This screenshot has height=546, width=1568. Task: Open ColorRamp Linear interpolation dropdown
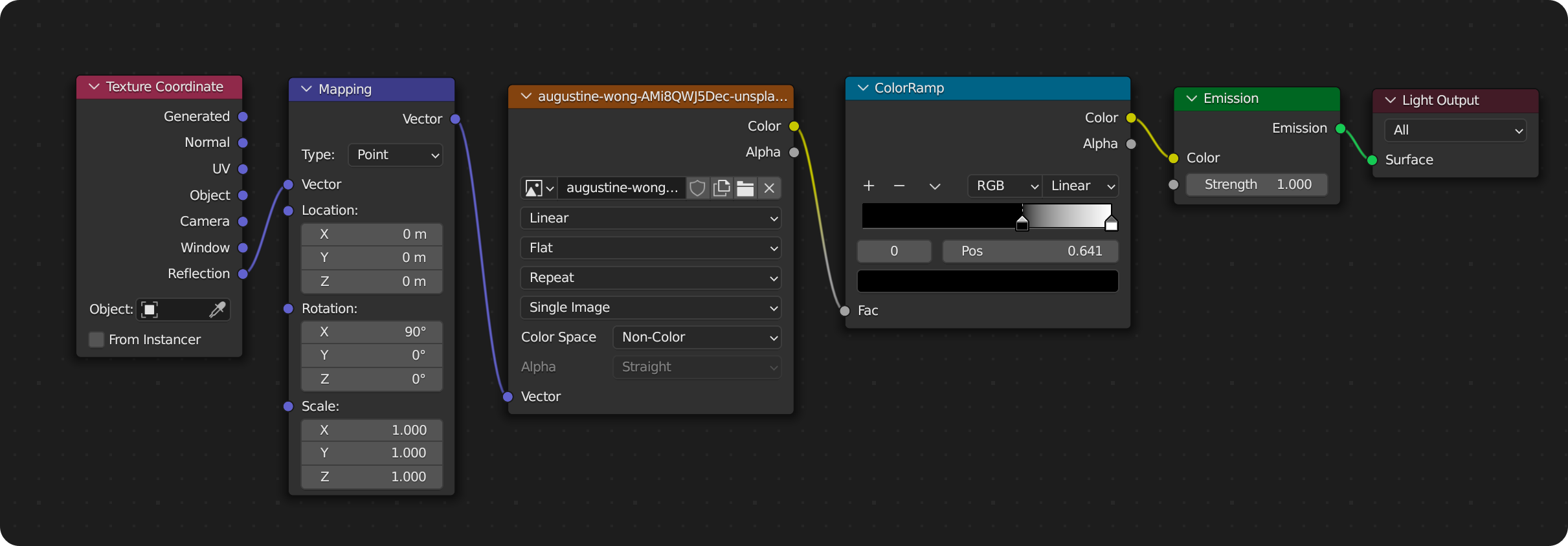1081,186
